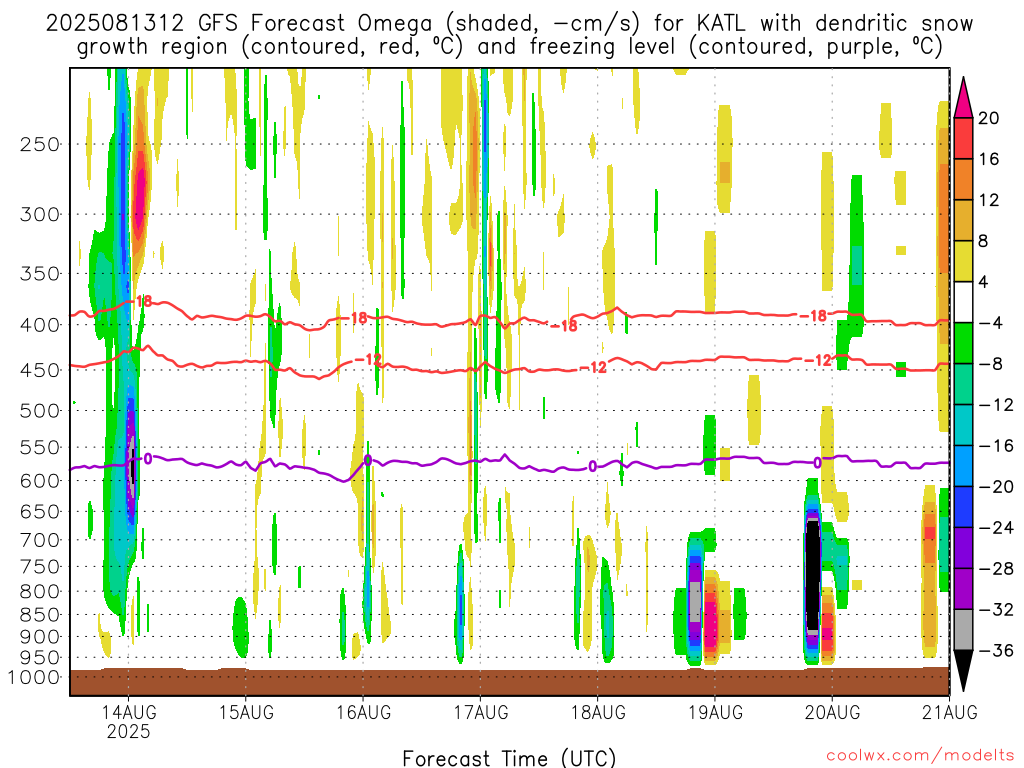Click the 'Forecast Time (UTC)' axis title
This screenshot has height=768, width=1024.
coord(509,758)
